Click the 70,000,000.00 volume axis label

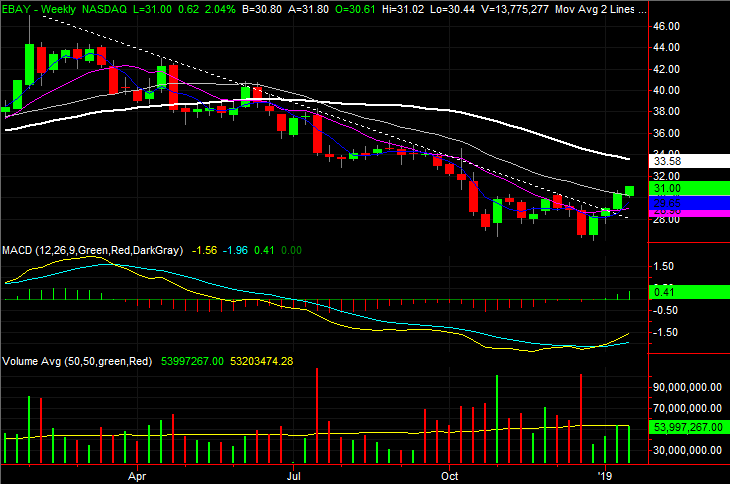687,408
